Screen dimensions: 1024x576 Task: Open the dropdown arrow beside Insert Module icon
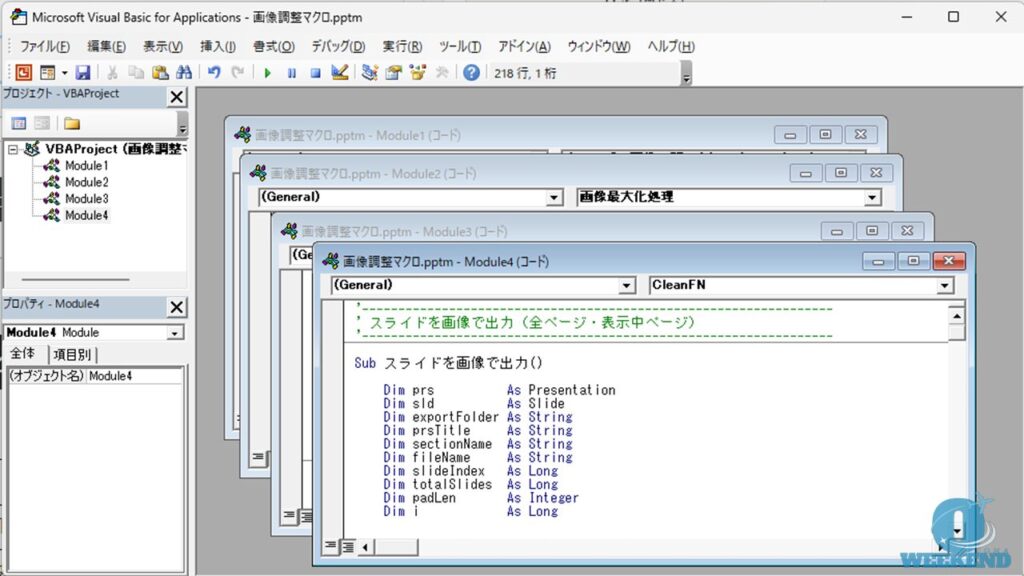pyautogui.click(x=65, y=73)
